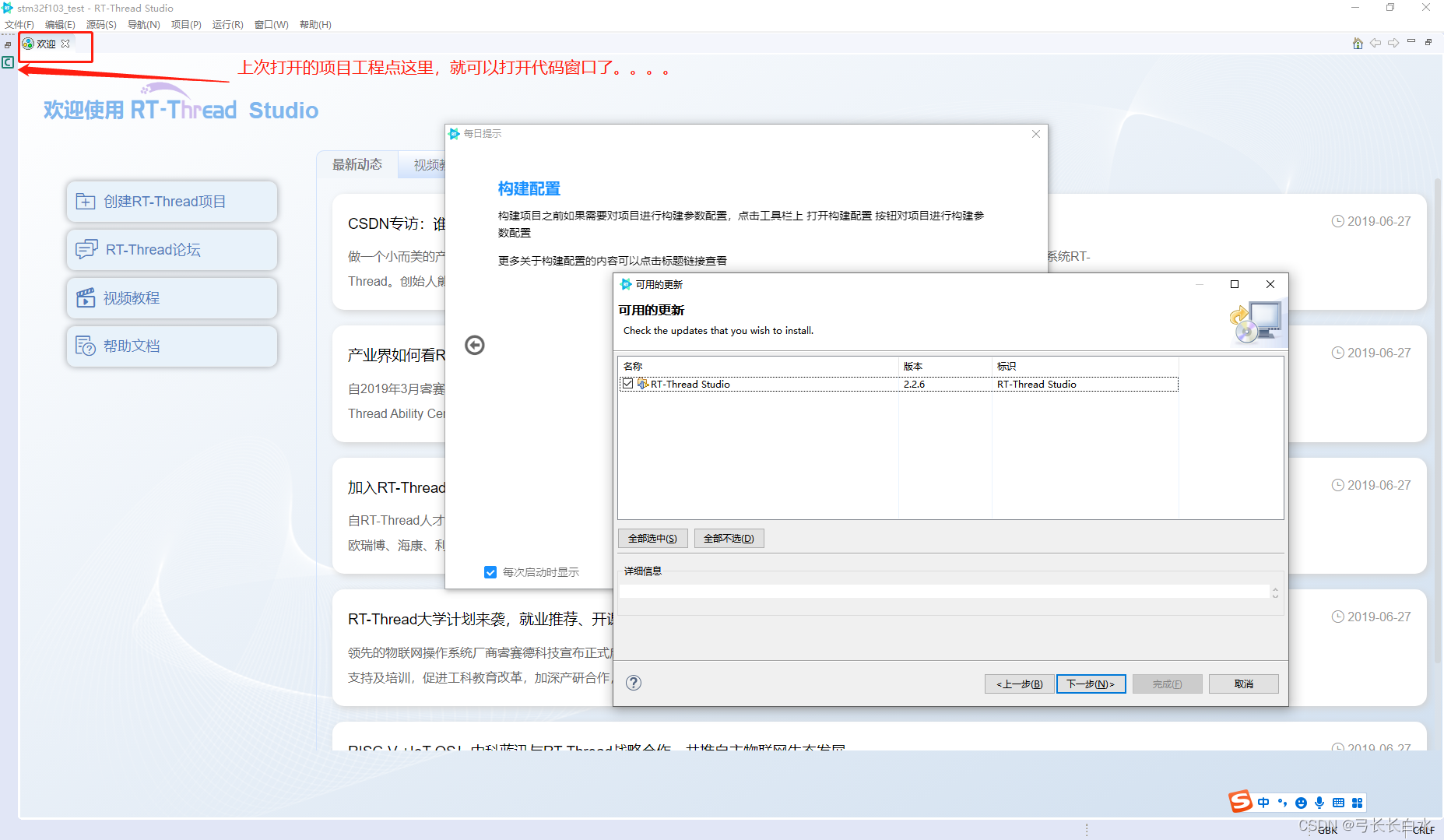Open 加入RT-Thread news card title
This screenshot has width=1444, height=840.
click(396, 488)
